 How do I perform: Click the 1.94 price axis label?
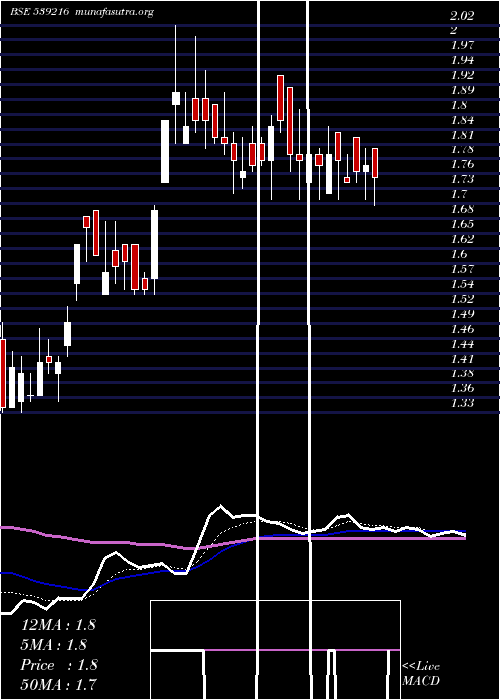[x=462, y=60]
